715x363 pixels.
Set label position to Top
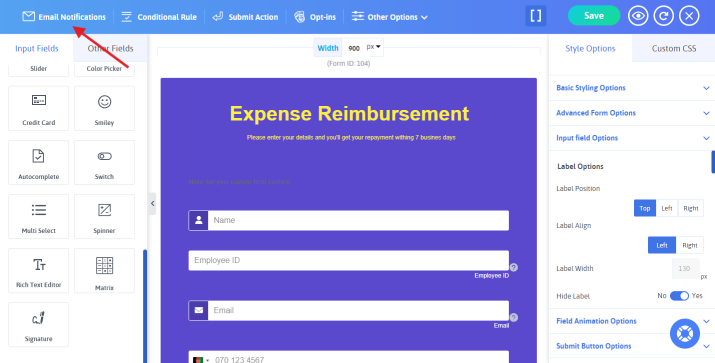(x=645, y=208)
